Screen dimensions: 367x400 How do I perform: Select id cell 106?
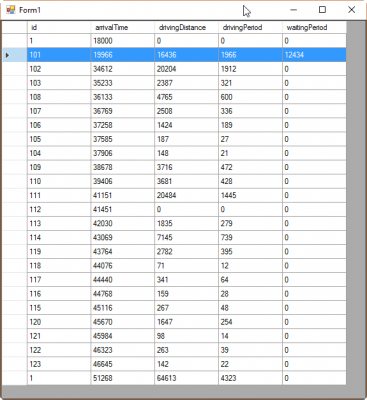[59, 125]
